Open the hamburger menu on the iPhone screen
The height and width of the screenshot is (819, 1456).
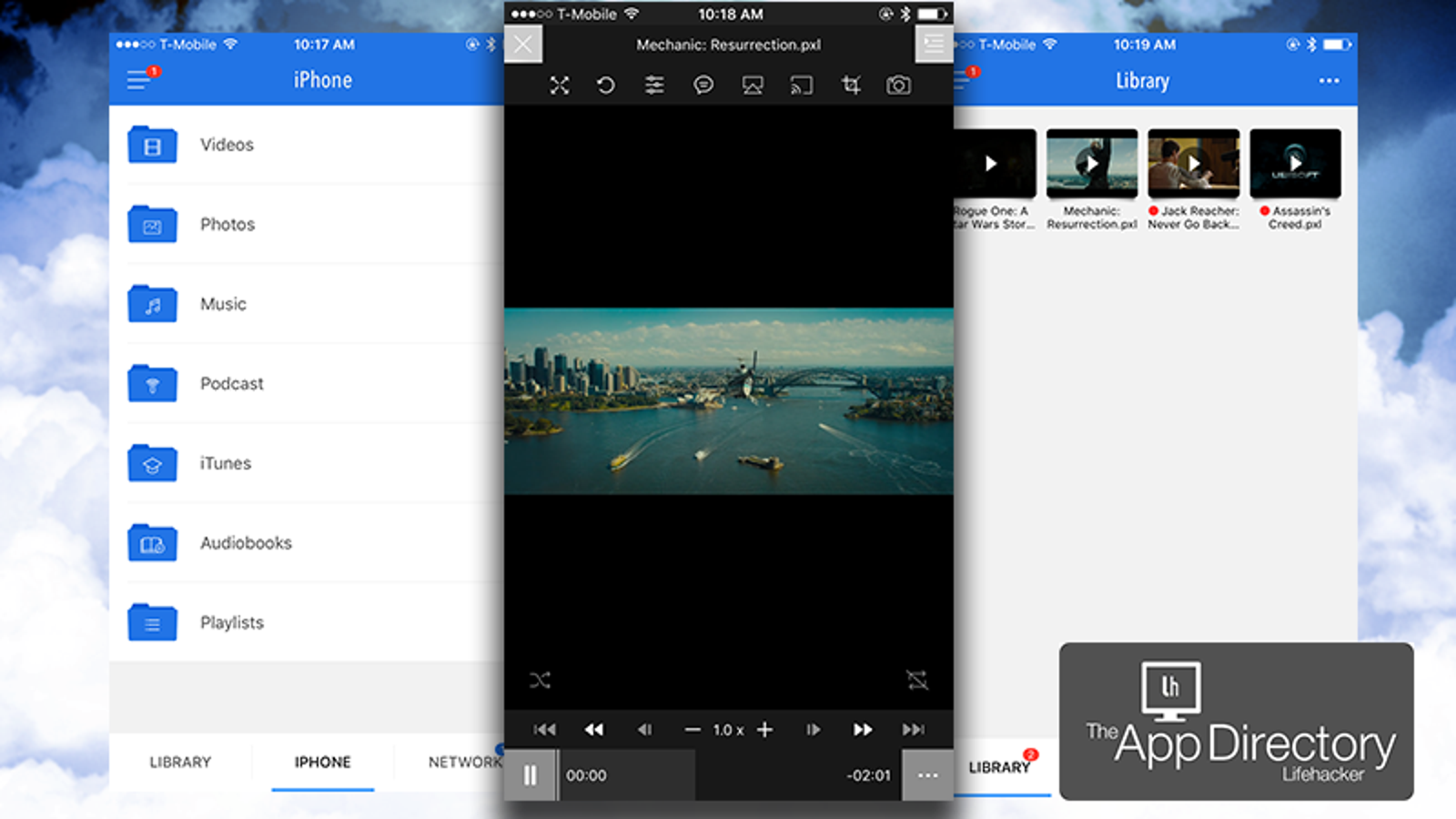click(x=138, y=80)
